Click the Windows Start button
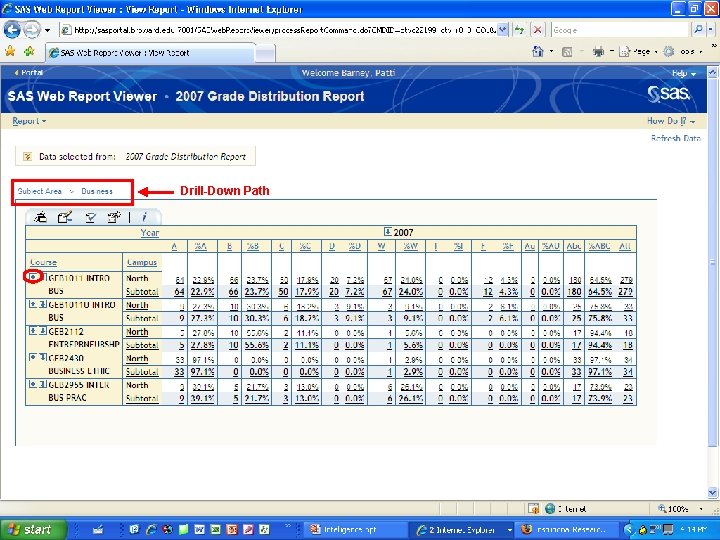This screenshot has width=720, height=540. click(x=33, y=530)
